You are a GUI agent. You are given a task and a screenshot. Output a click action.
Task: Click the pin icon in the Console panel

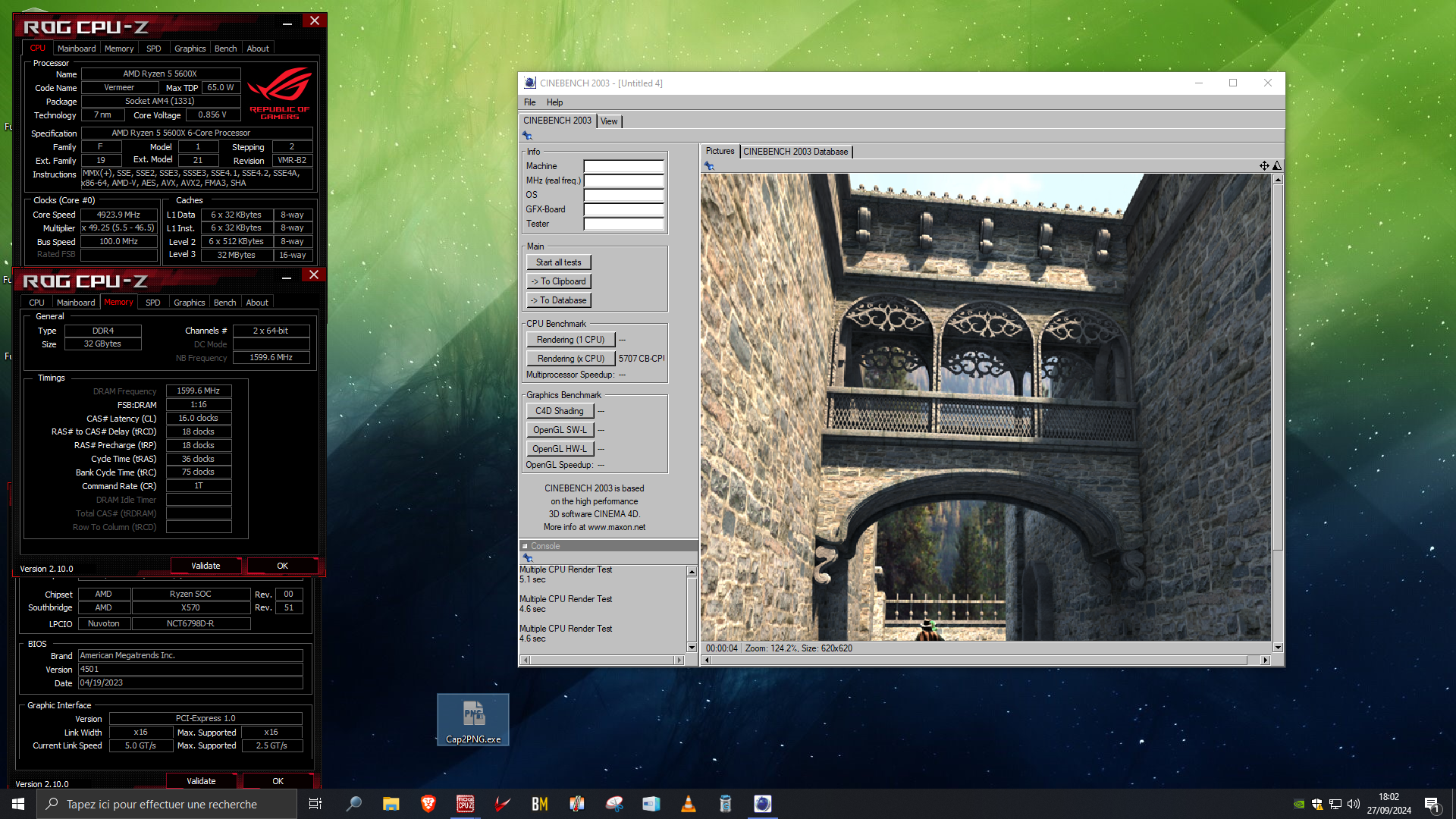528,558
